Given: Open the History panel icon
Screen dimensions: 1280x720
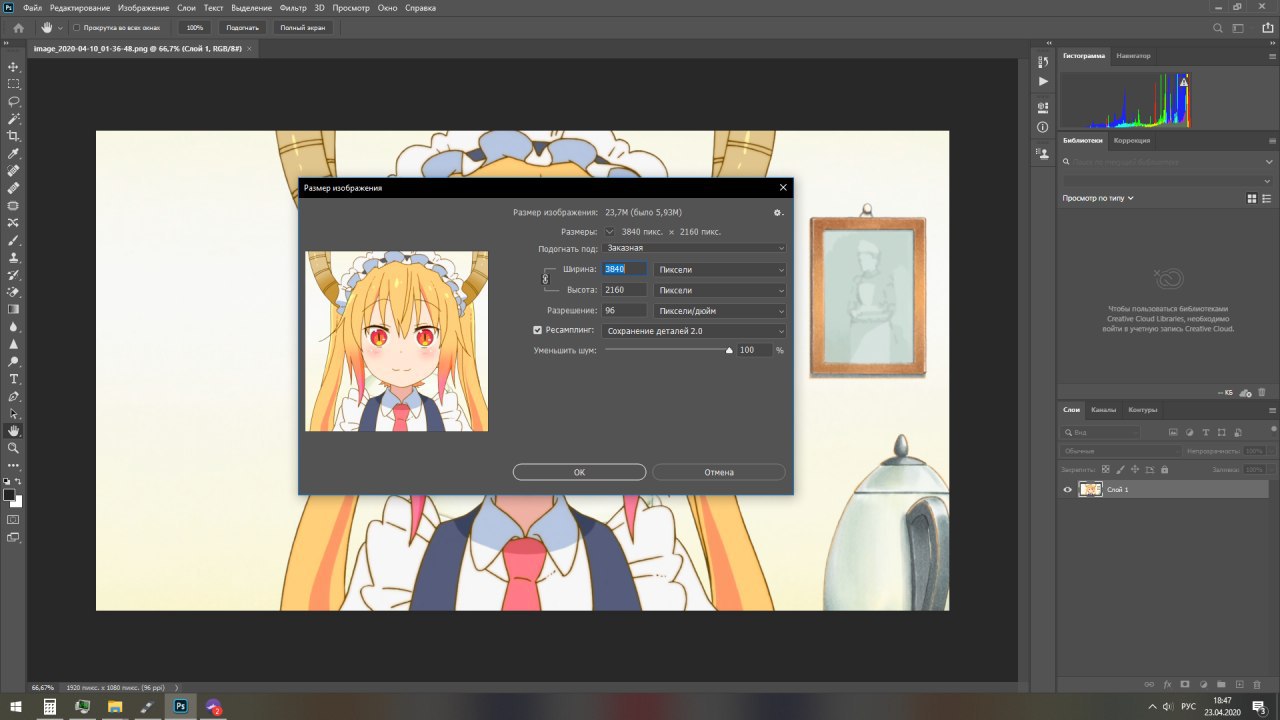Looking at the screenshot, I should (1043, 63).
